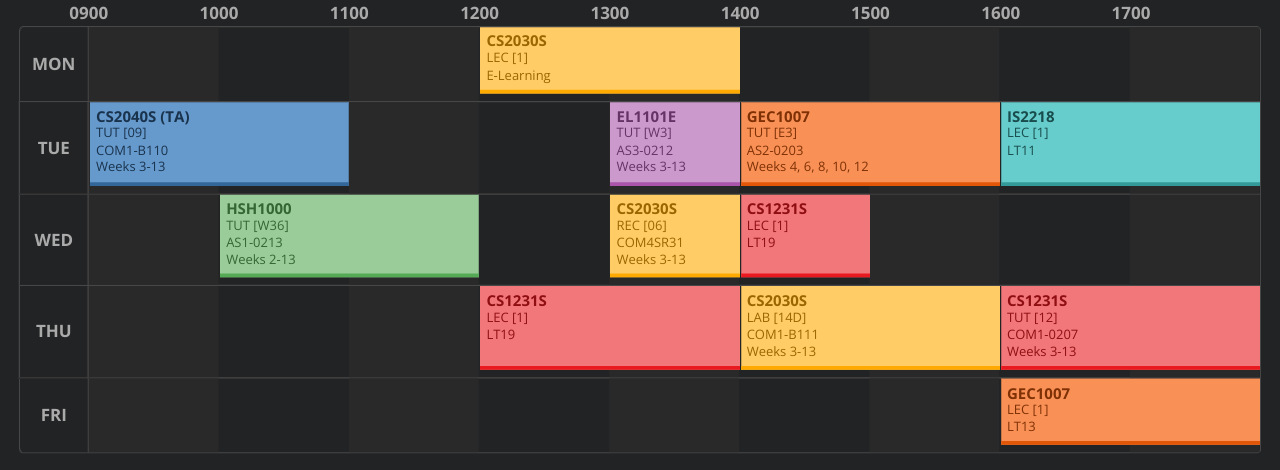Click the GEC1007 tutorial E3 on Tuesday

pos(870,143)
